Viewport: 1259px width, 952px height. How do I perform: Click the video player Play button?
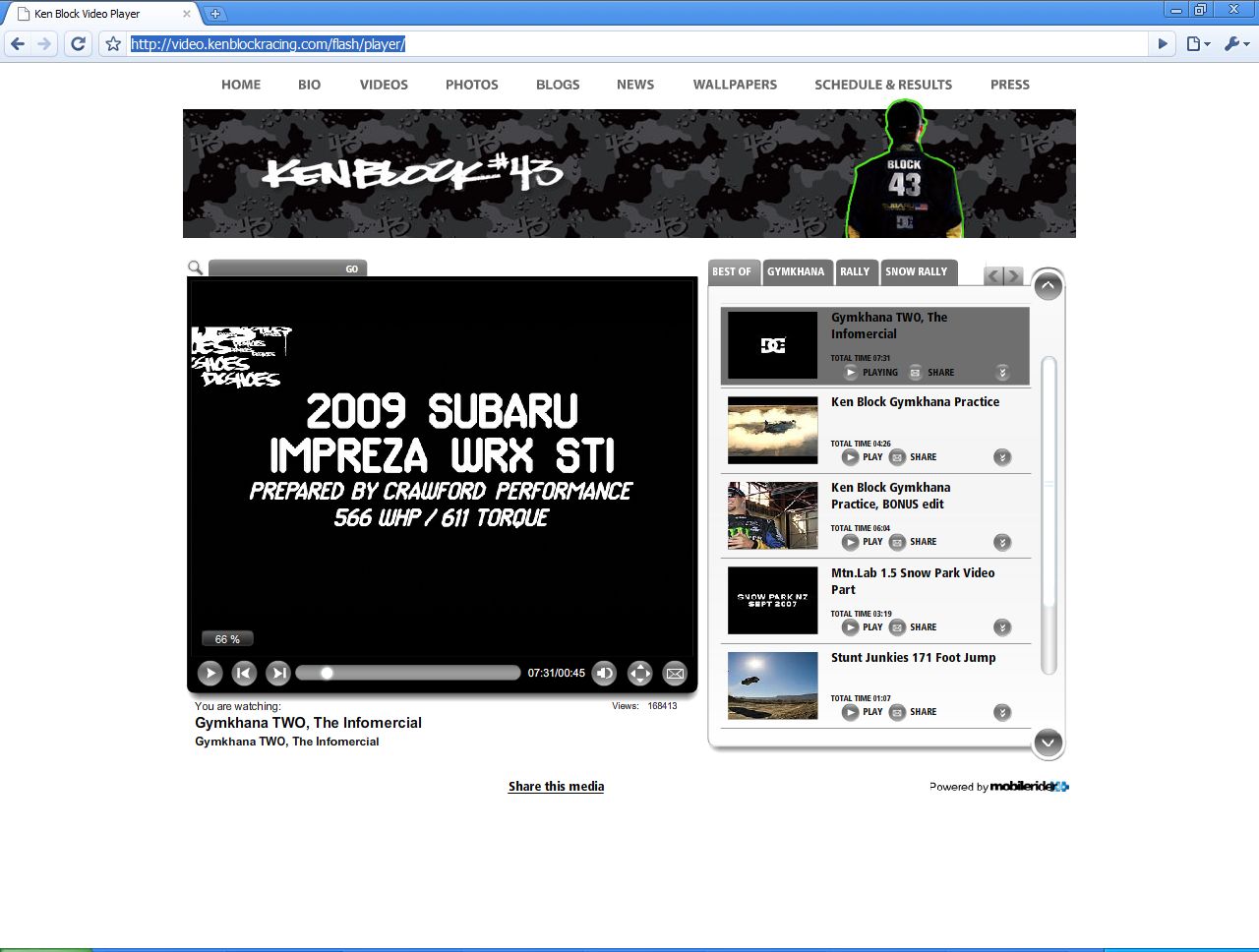coord(210,673)
